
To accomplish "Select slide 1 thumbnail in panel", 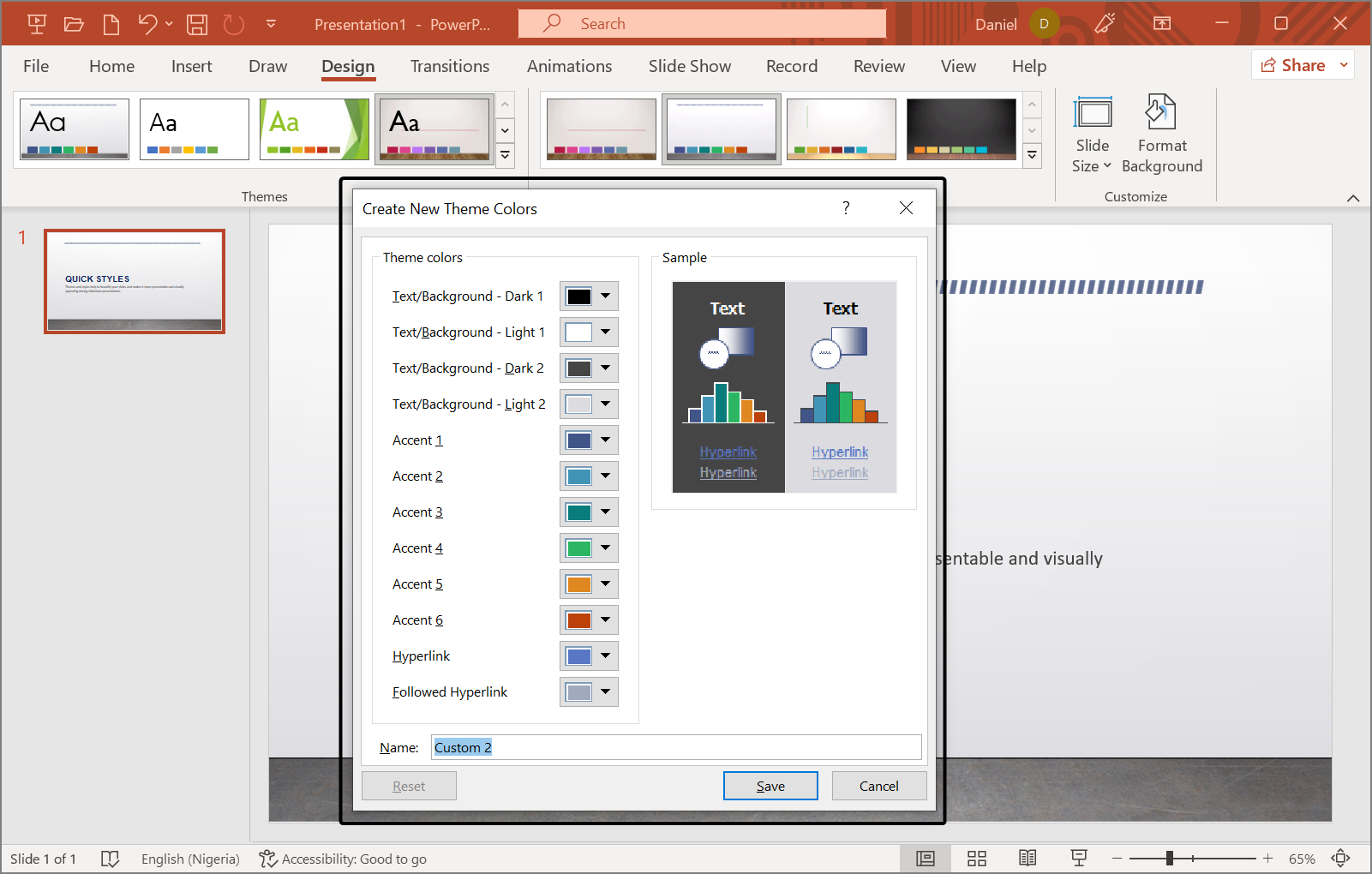I will 135,281.
